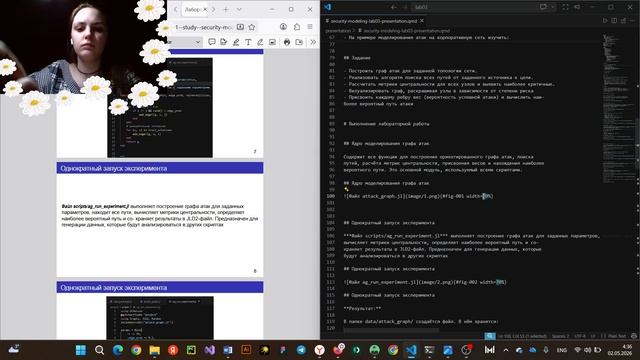
Task: Expand the browser tab list dropdown arrow
Action: 239,9
